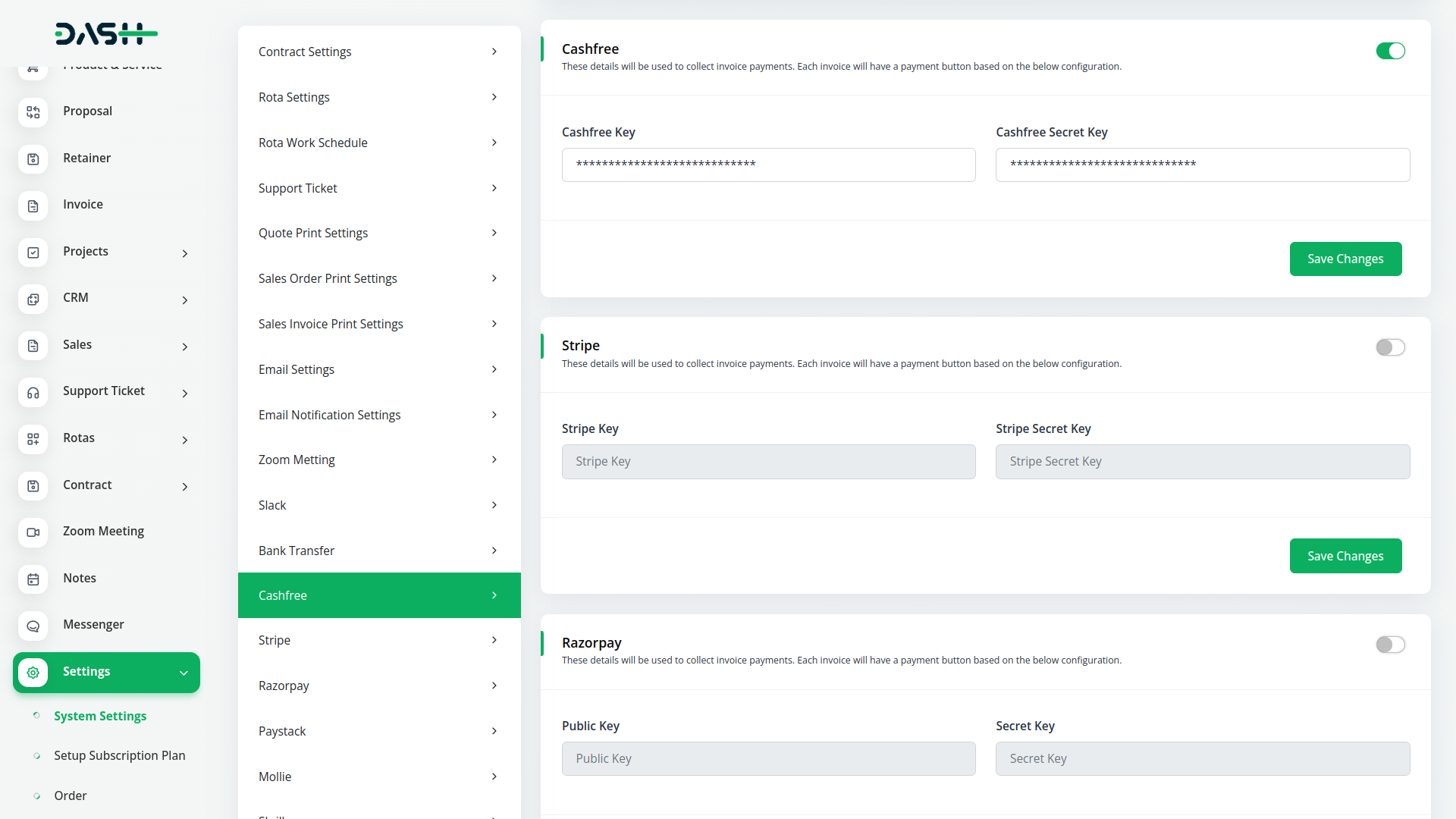1456x819 pixels.
Task: Enable the Stripe payment toggle
Action: 1390,347
